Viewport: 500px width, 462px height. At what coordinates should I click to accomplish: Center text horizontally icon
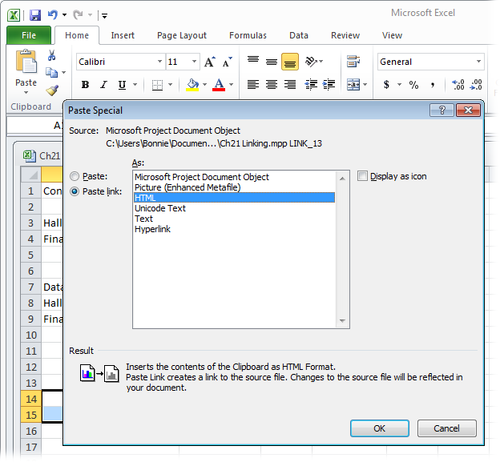tap(271, 85)
